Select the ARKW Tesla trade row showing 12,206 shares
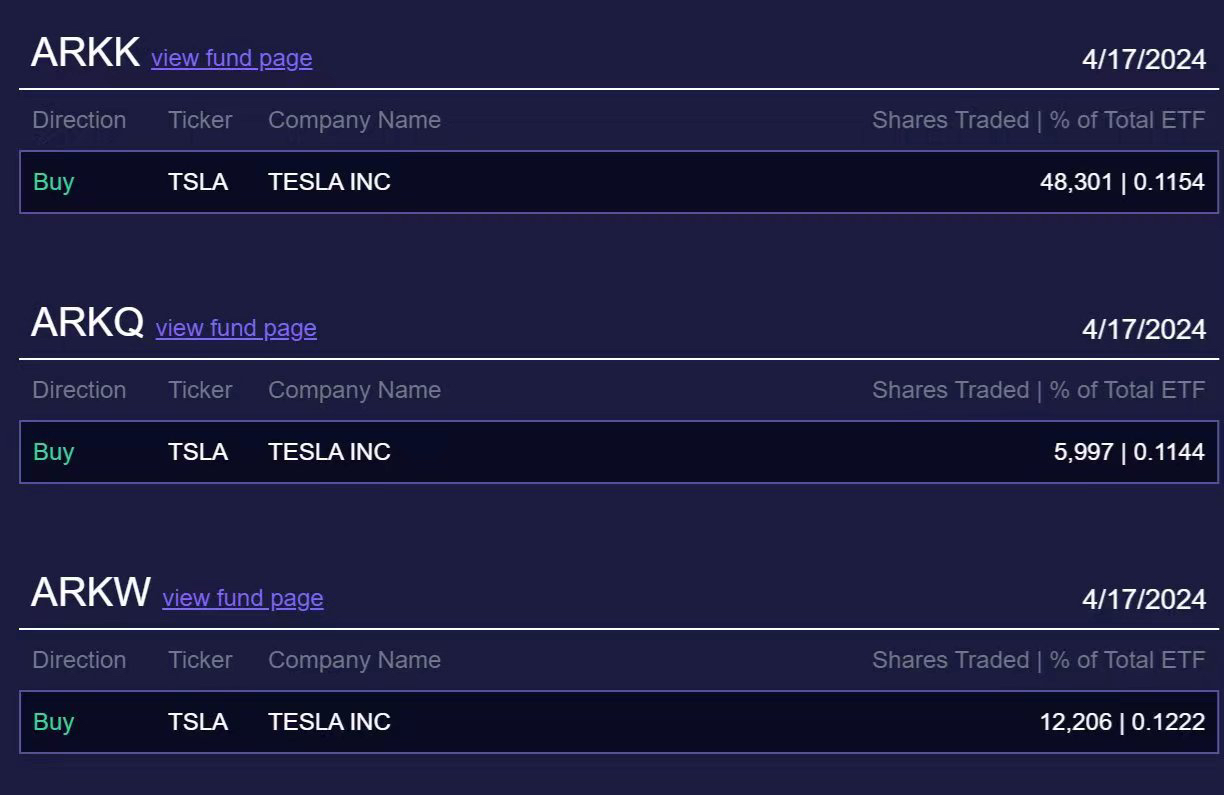The height and width of the screenshot is (795, 1224). pyautogui.click(x=618, y=722)
